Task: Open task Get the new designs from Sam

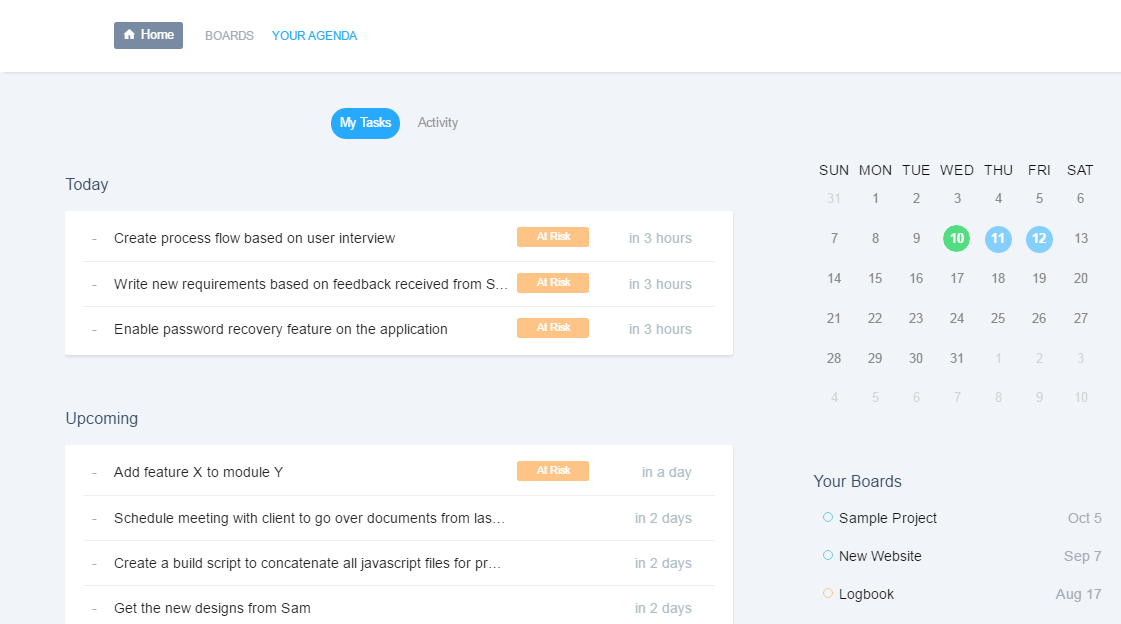Action: point(212,608)
